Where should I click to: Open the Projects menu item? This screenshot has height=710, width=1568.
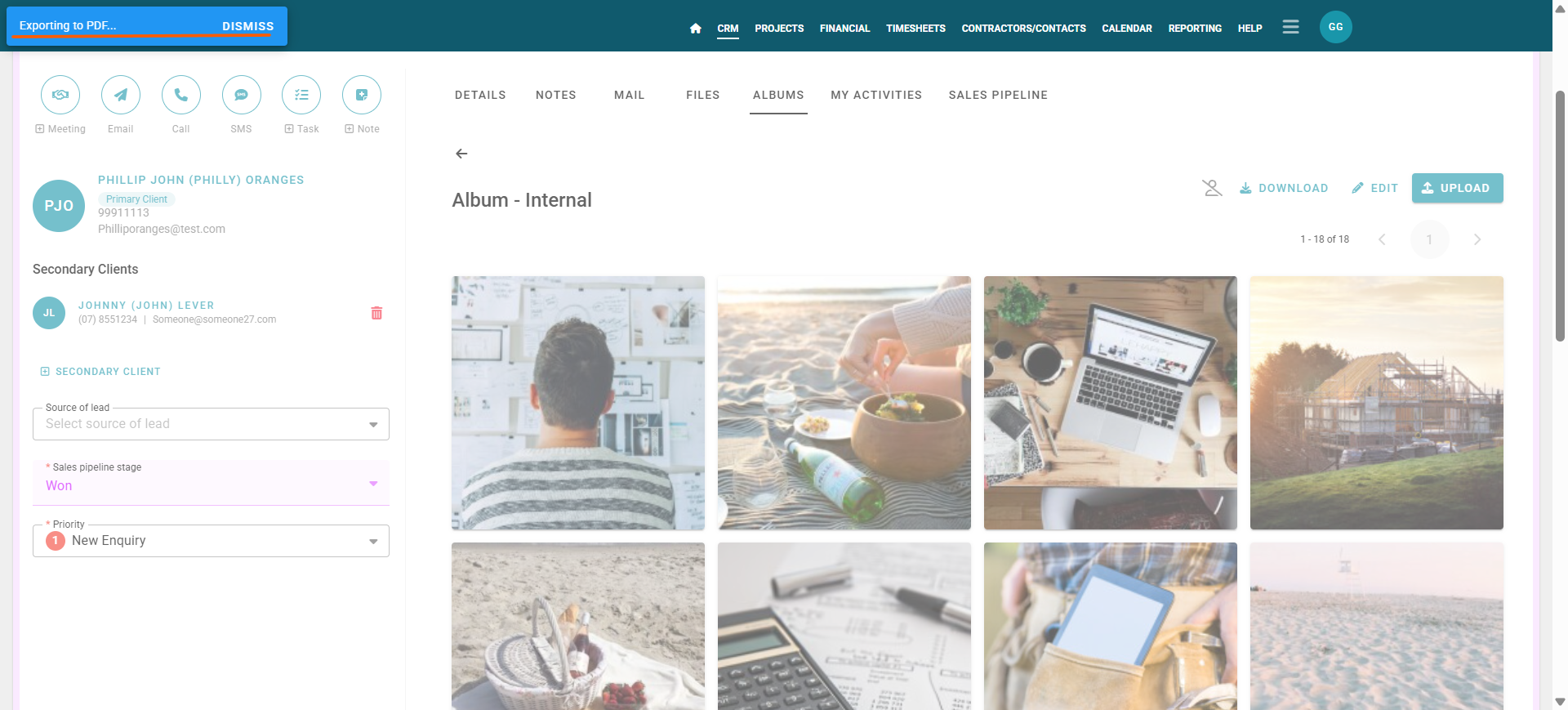click(779, 28)
